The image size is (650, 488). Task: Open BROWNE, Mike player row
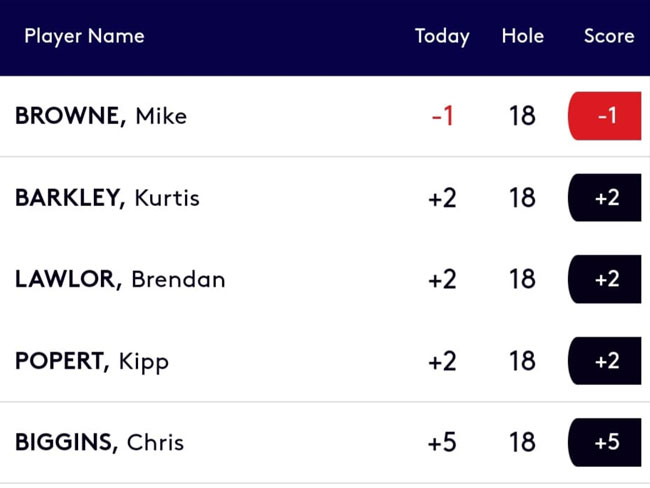[x=325, y=116]
